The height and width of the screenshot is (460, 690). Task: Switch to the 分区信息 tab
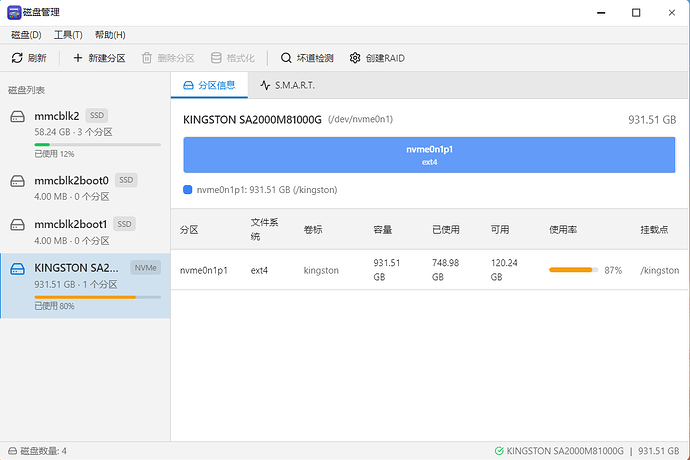209,85
